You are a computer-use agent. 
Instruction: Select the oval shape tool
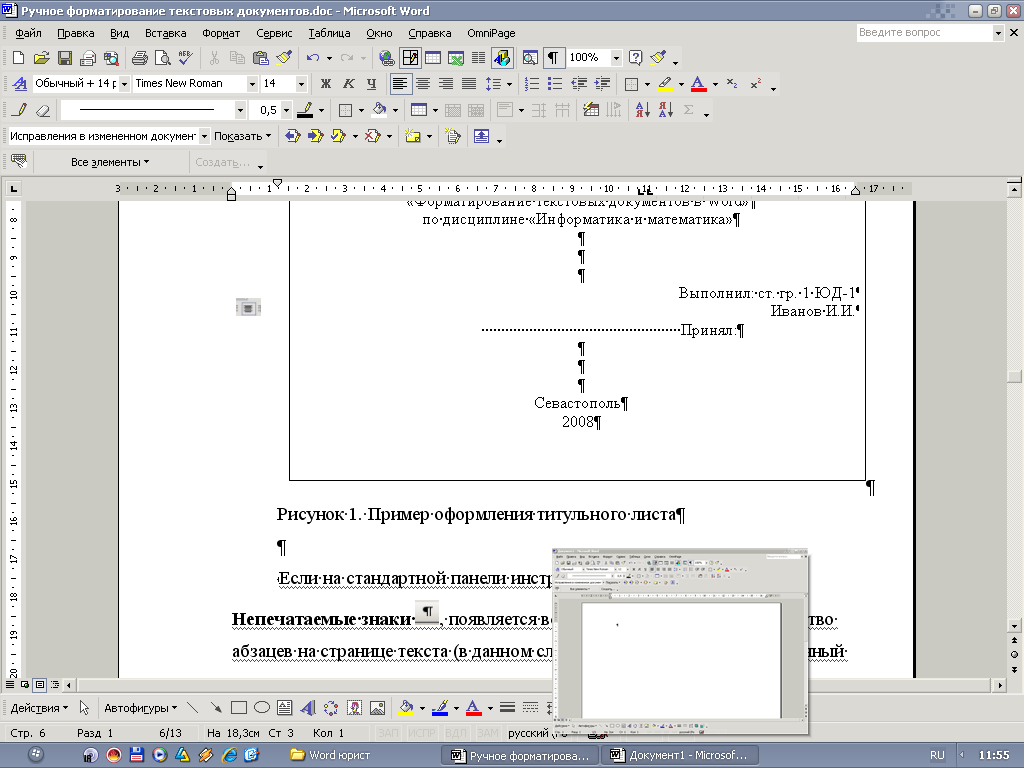coord(262,708)
